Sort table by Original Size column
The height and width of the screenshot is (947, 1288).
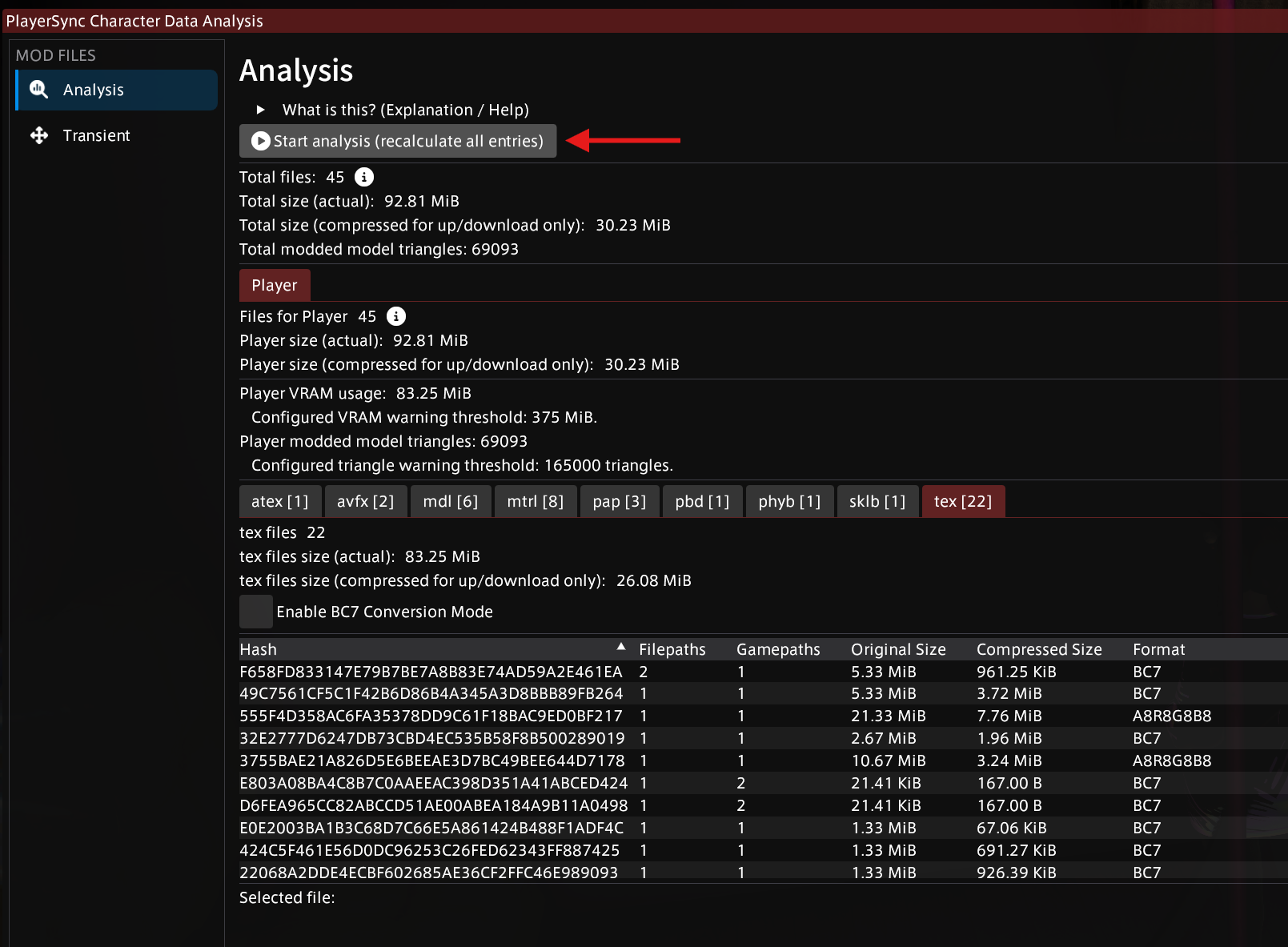(x=898, y=649)
